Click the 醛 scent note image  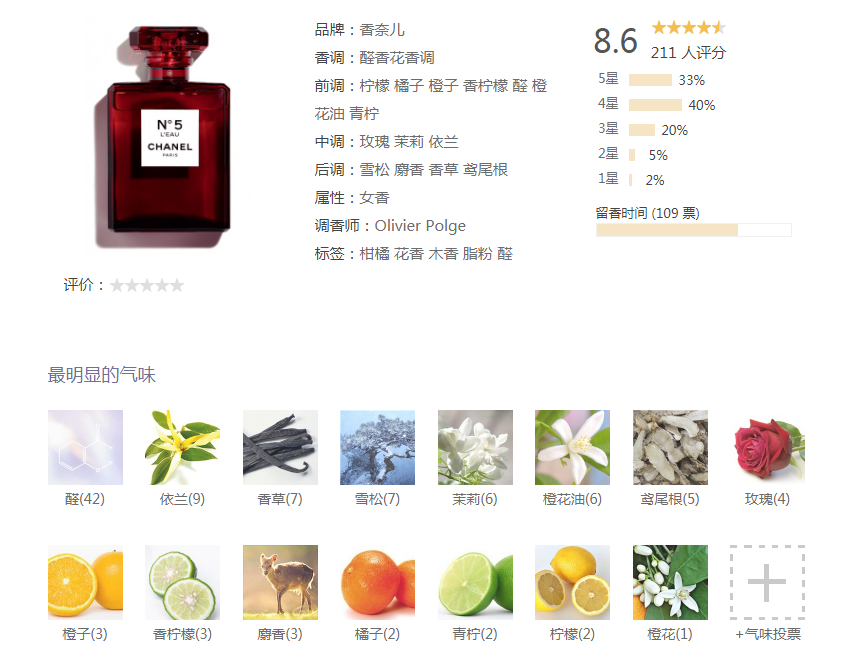click(x=85, y=447)
